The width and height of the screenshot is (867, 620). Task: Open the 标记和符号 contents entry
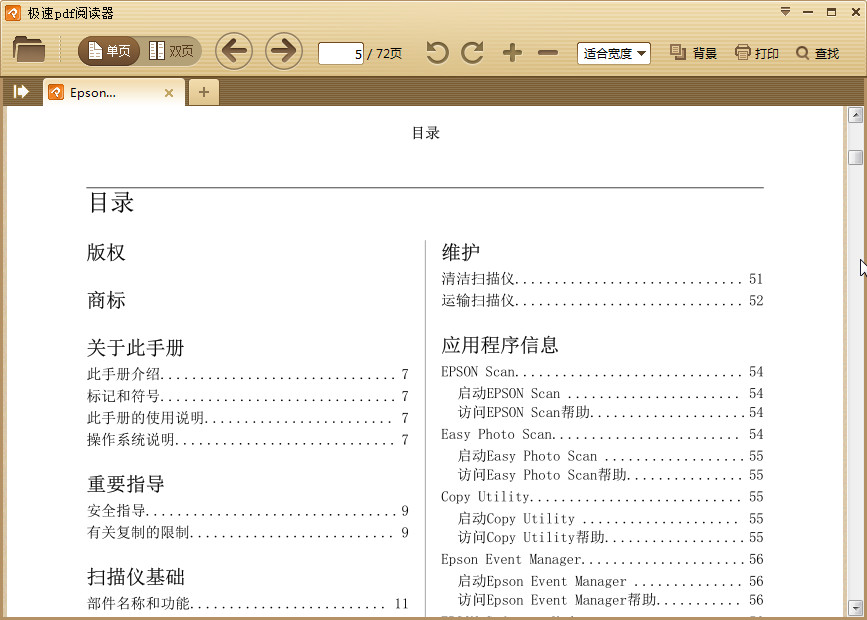(x=248, y=396)
